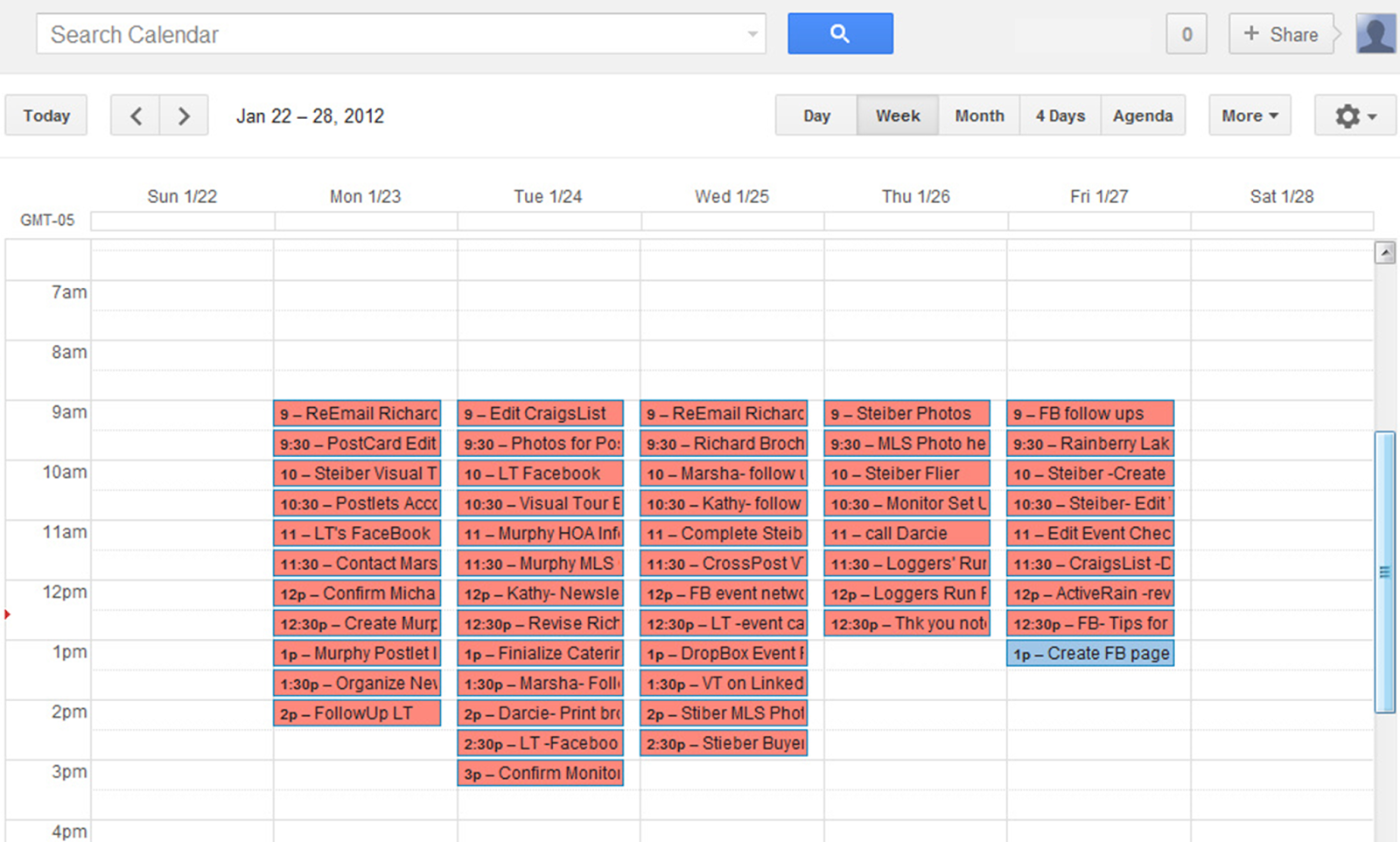Select the 4 Days view

pos(1060,116)
